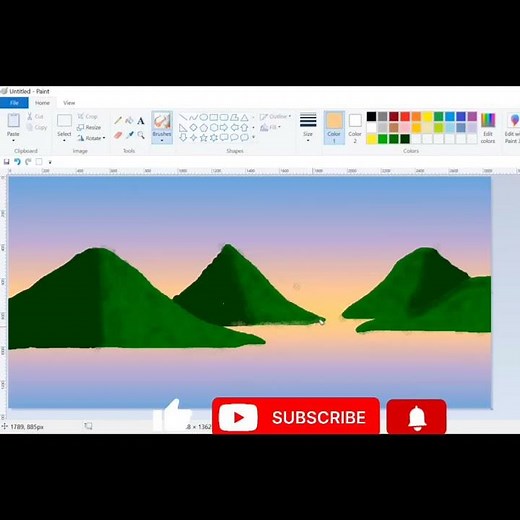520x520 pixels.
Task: Click the Crop button
Action: 87,116
